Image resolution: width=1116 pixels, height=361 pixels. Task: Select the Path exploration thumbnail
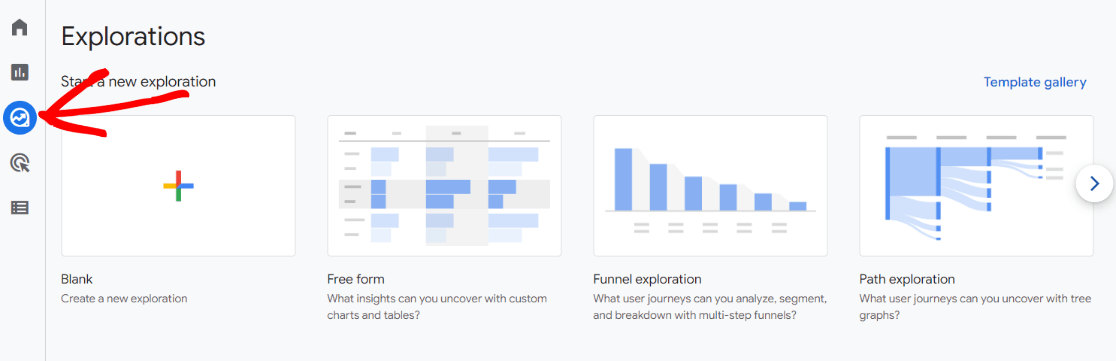coord(976,186)
